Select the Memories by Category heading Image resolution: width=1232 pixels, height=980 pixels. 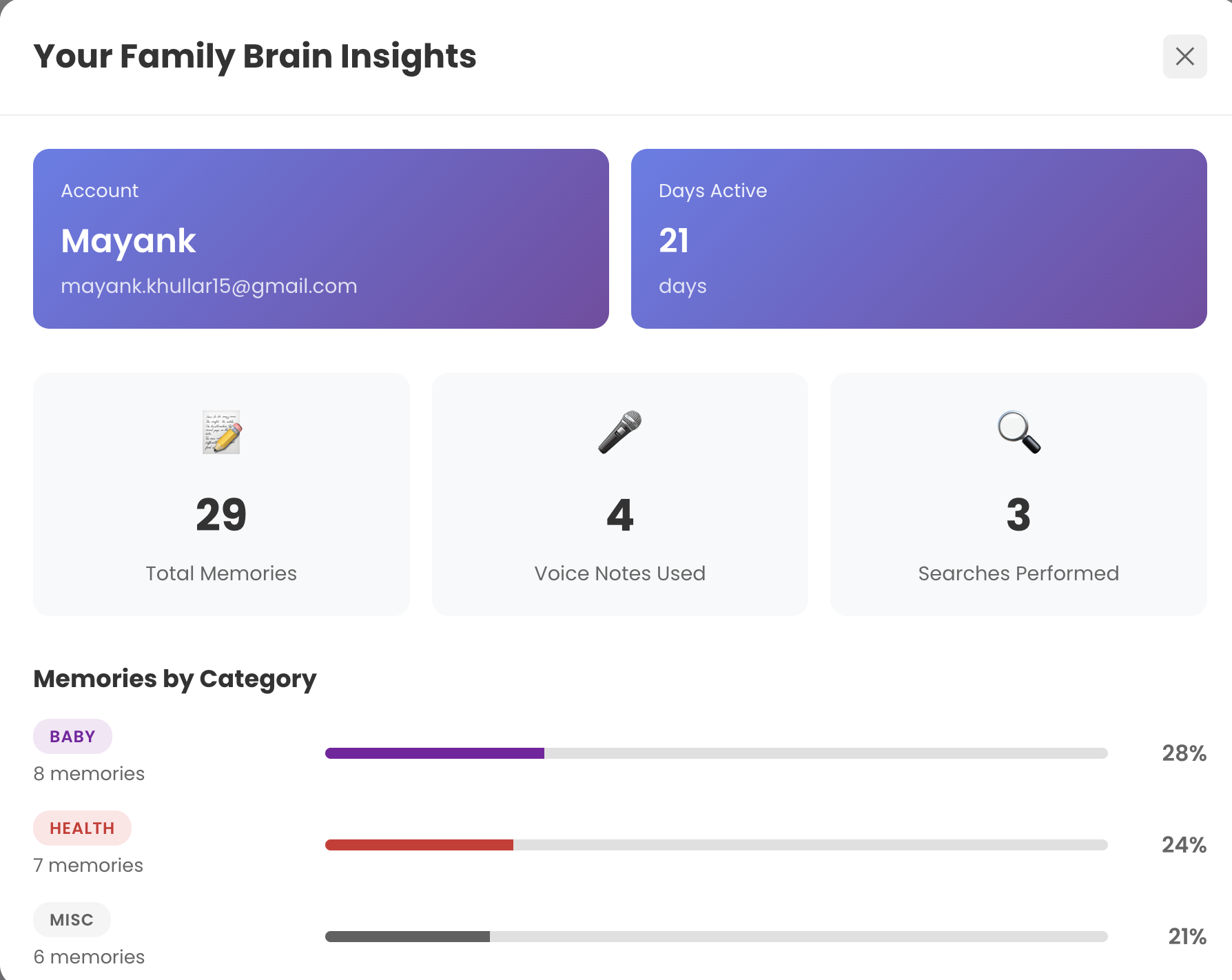(174, 679)
